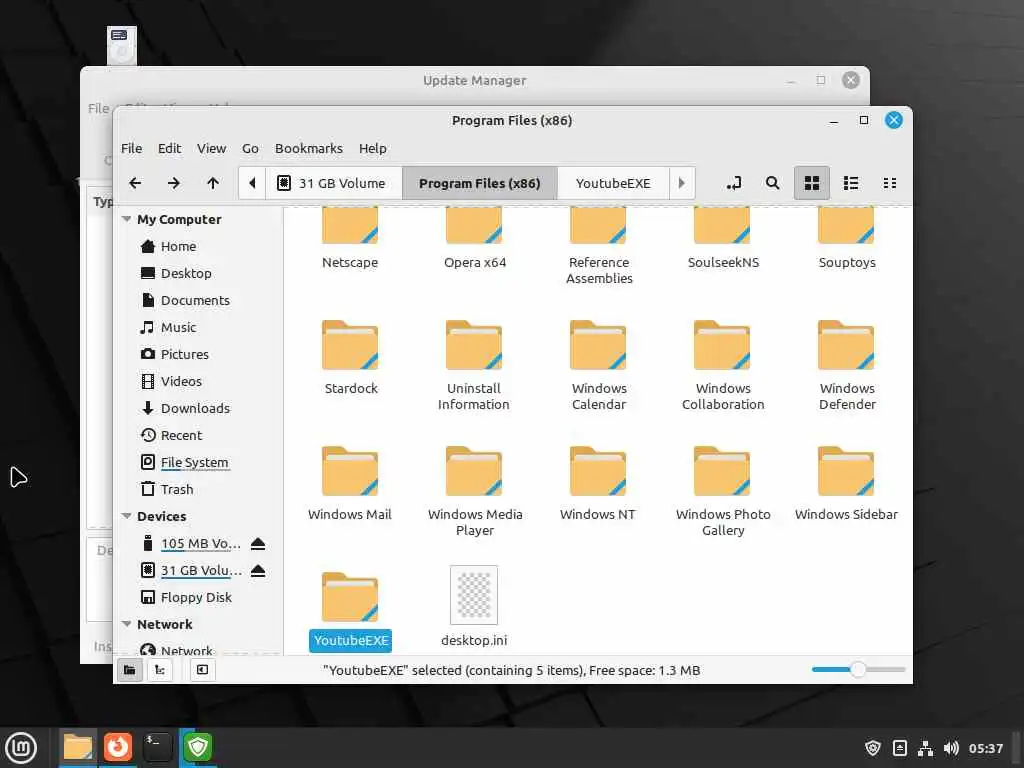Toggle the location entry icon
This screenshot has width=1024, height=768.
[734, 183]
